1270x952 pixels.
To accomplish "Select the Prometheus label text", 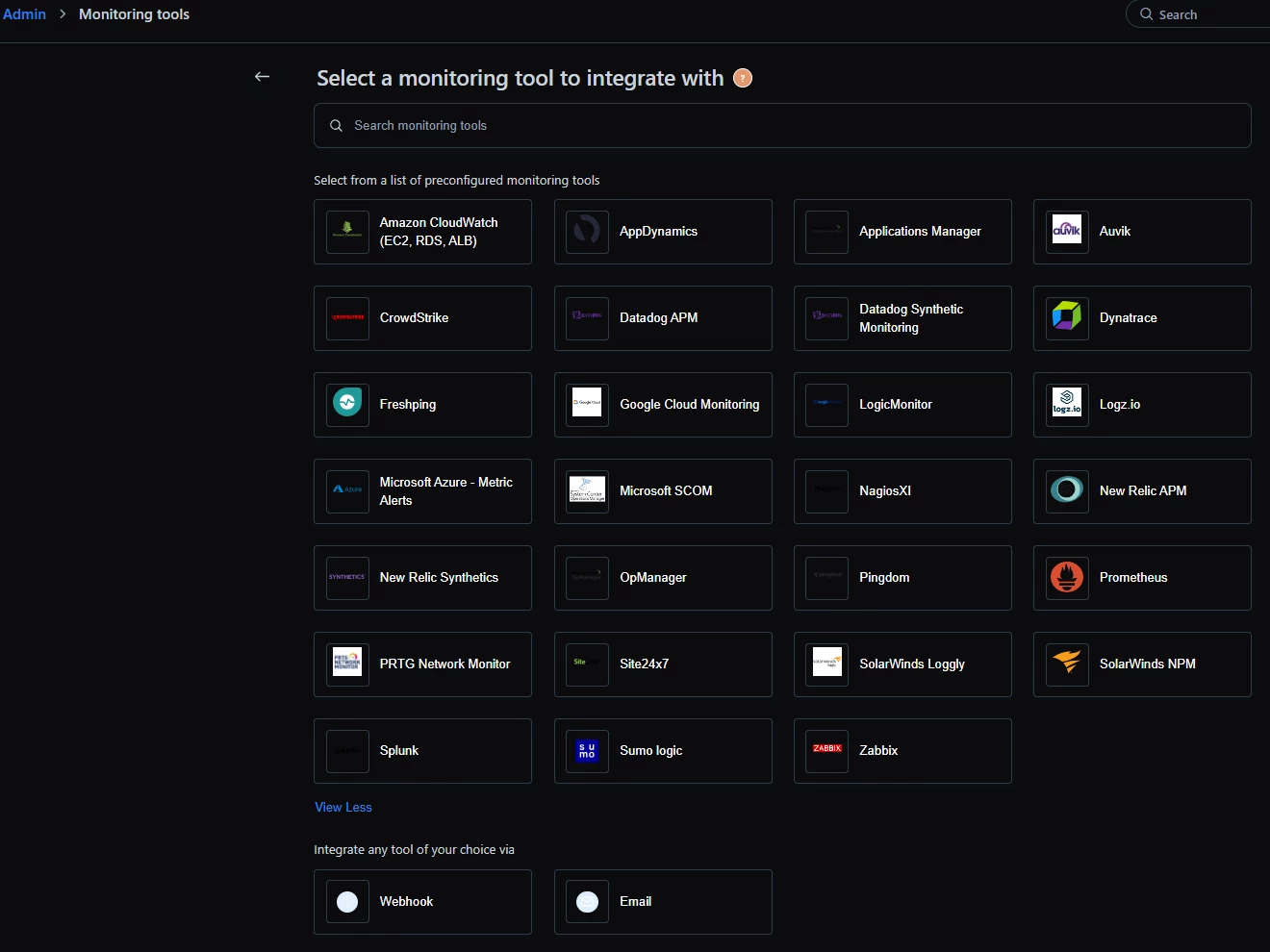I will (1133, 578).
